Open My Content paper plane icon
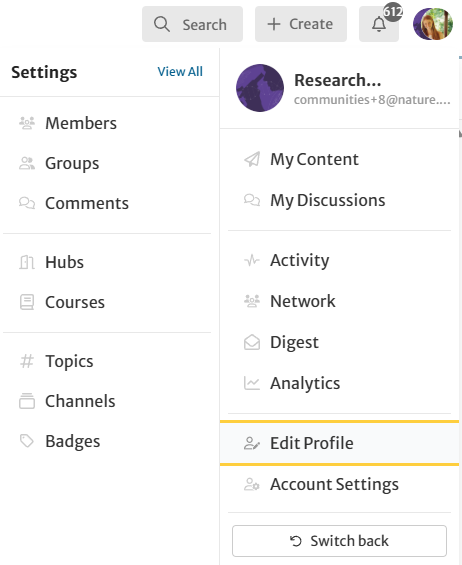The height and width of the screenshot is (565, 462). pos(252,159)
